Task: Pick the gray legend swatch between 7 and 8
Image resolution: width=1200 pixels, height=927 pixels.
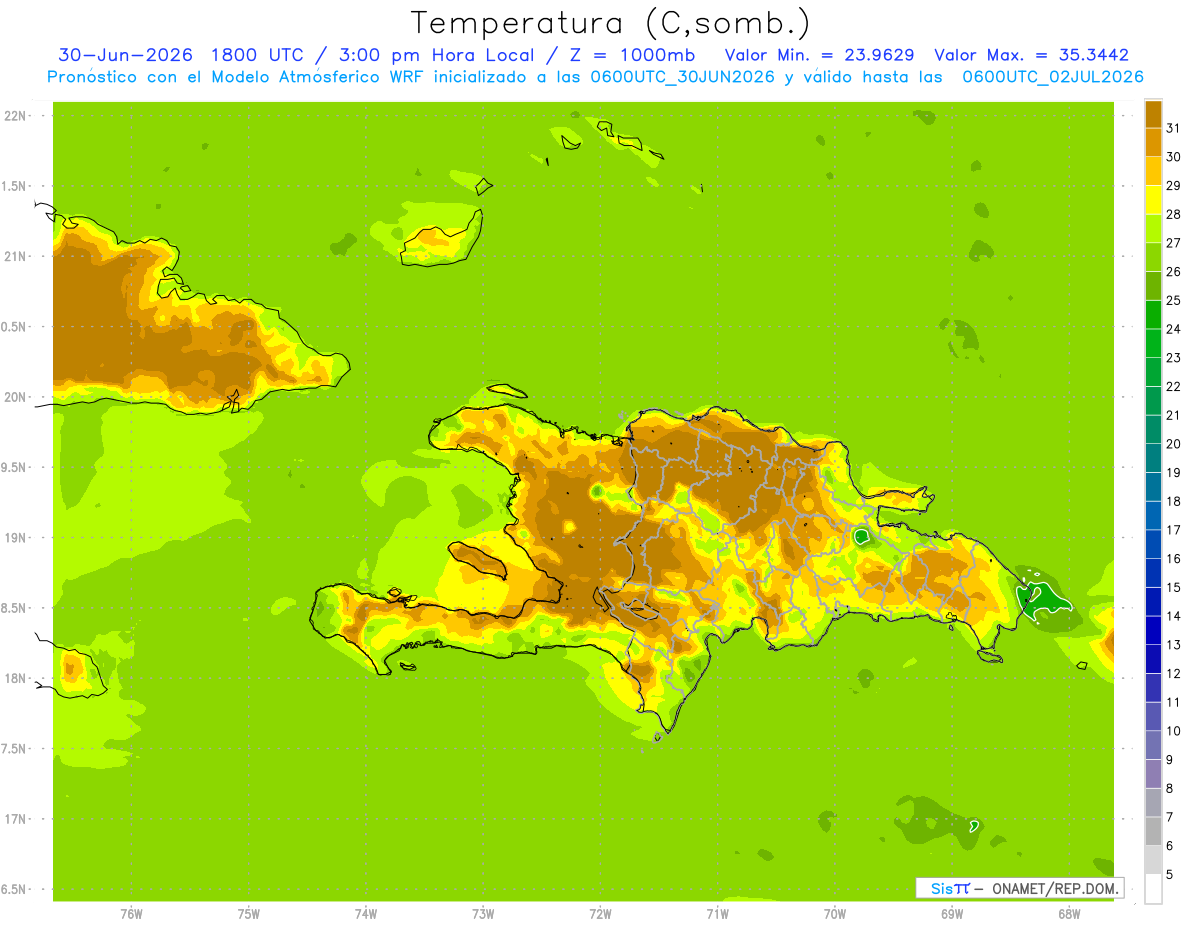Action: coord(1153,803)
